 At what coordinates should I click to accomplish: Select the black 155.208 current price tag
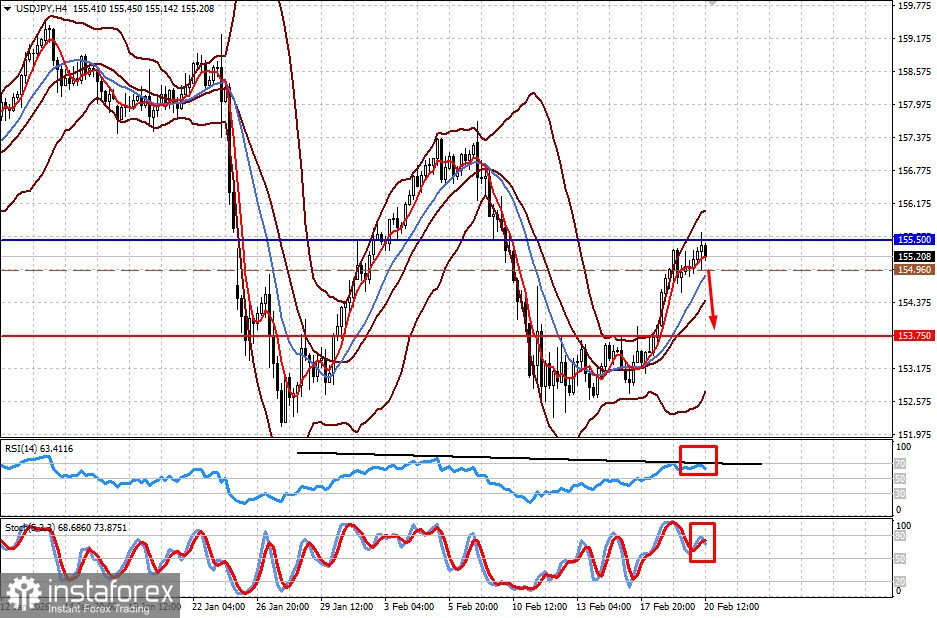(x=914, y=256)
